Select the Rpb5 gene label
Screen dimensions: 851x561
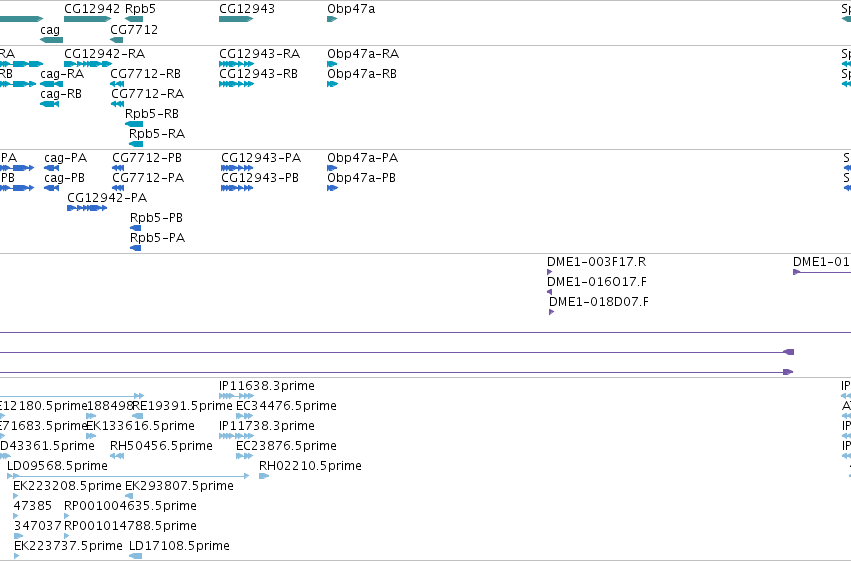point(140,9)
